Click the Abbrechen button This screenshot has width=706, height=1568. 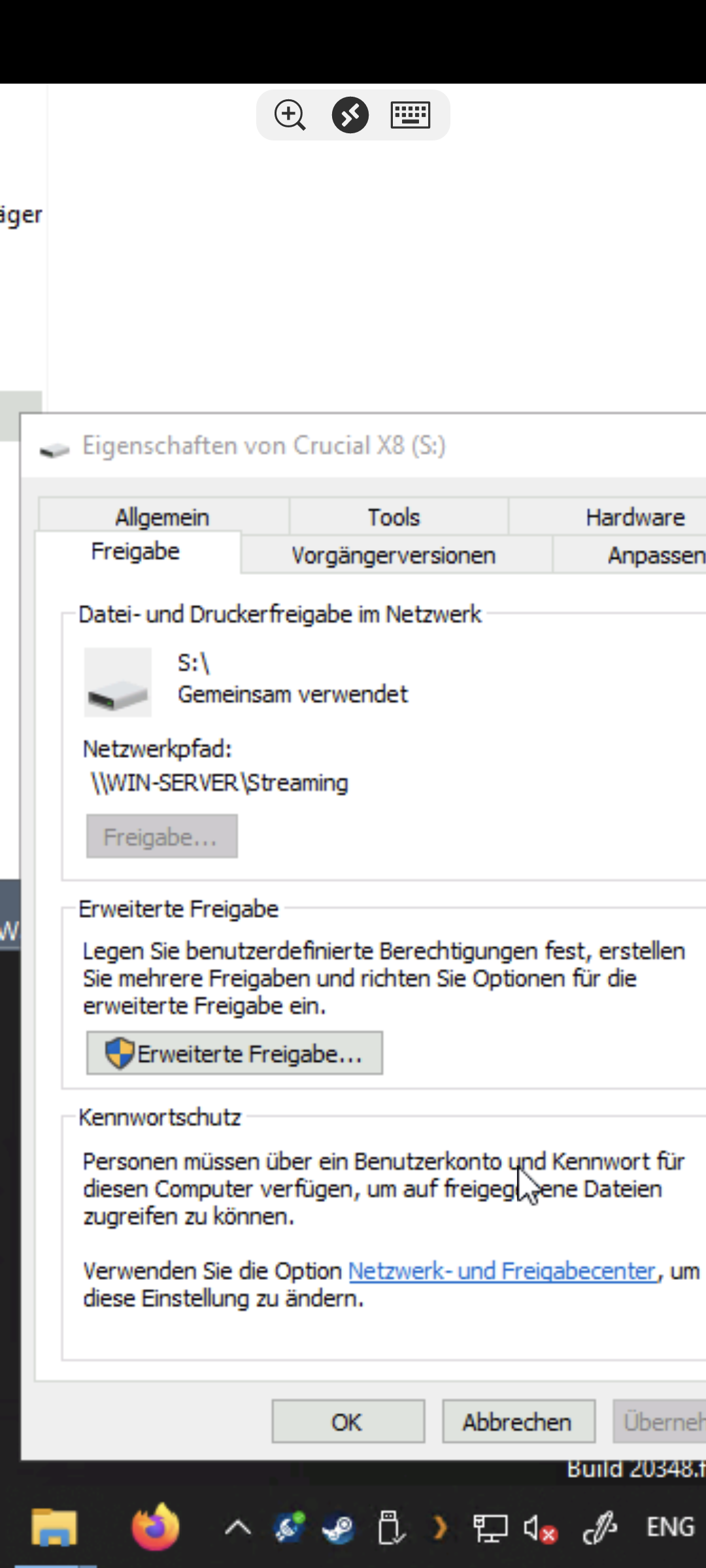tap(518, 1421)
